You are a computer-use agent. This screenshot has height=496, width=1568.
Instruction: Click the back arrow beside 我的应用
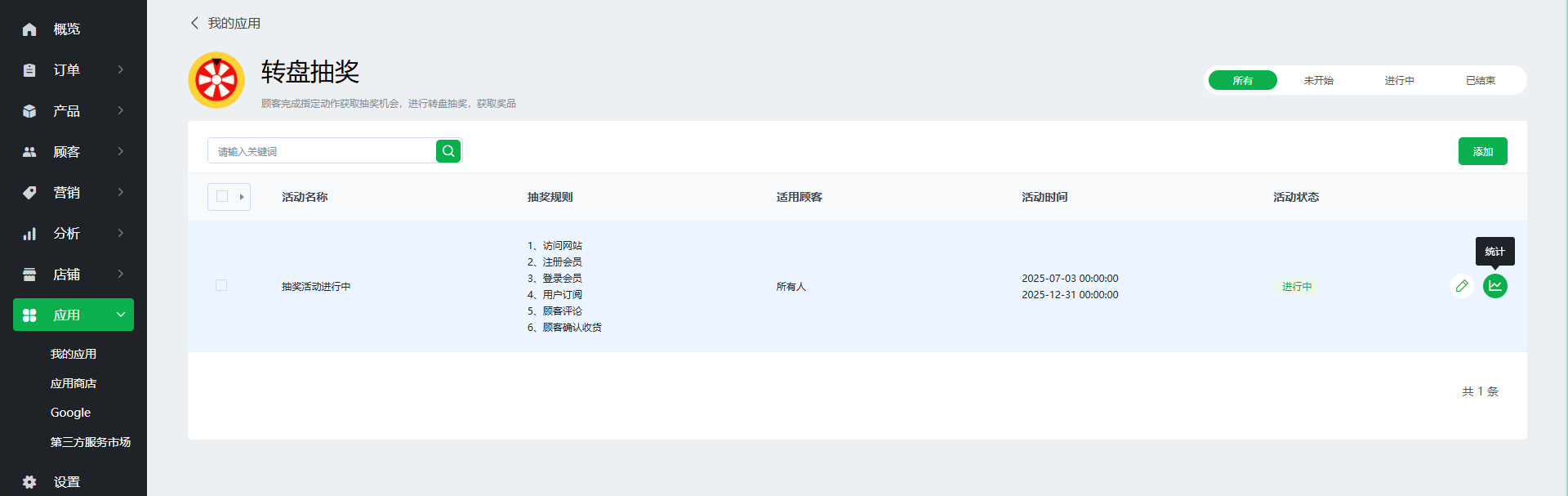point(194,23)
